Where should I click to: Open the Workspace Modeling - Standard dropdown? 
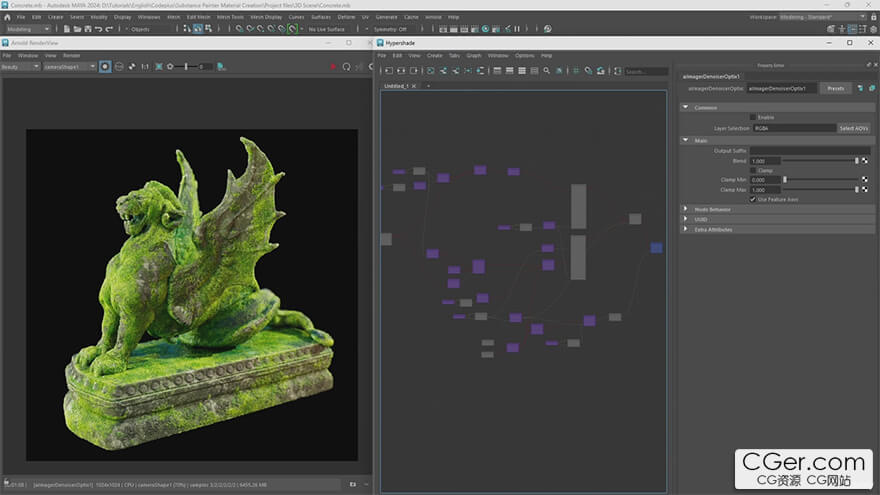point(823,17)
